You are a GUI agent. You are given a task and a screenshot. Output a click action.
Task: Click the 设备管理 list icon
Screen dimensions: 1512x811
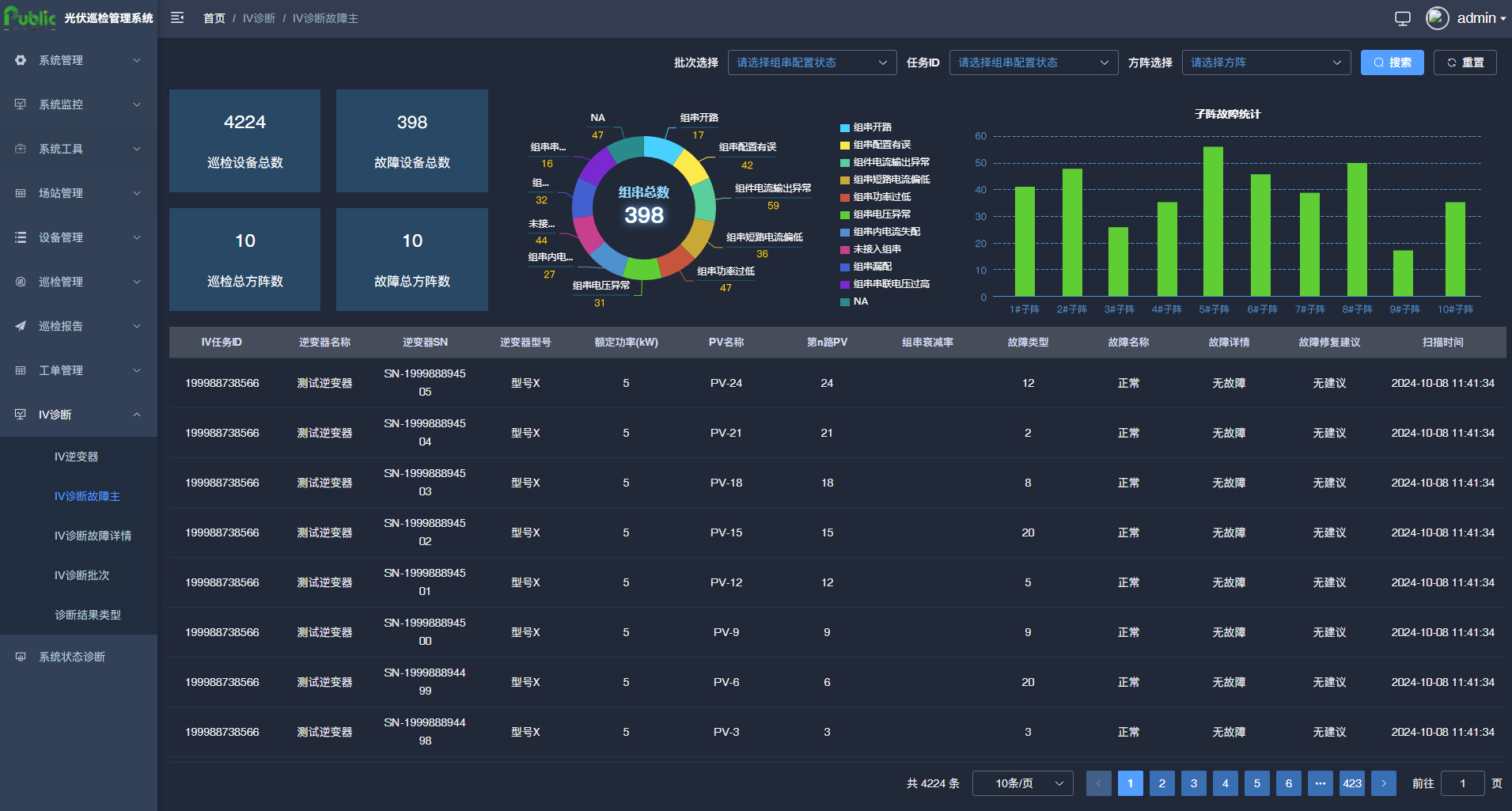tap(21, 237)
